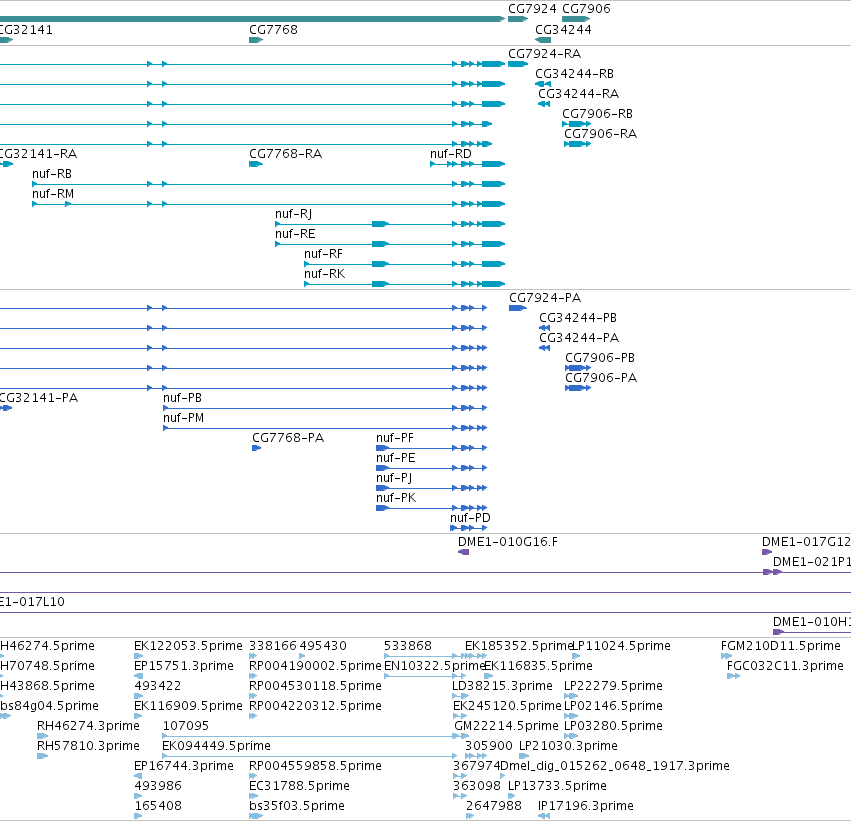This screenshot has width=851, height=821.
Task: Select the CG7924 gene glyph
Action: tap(518, 19)
